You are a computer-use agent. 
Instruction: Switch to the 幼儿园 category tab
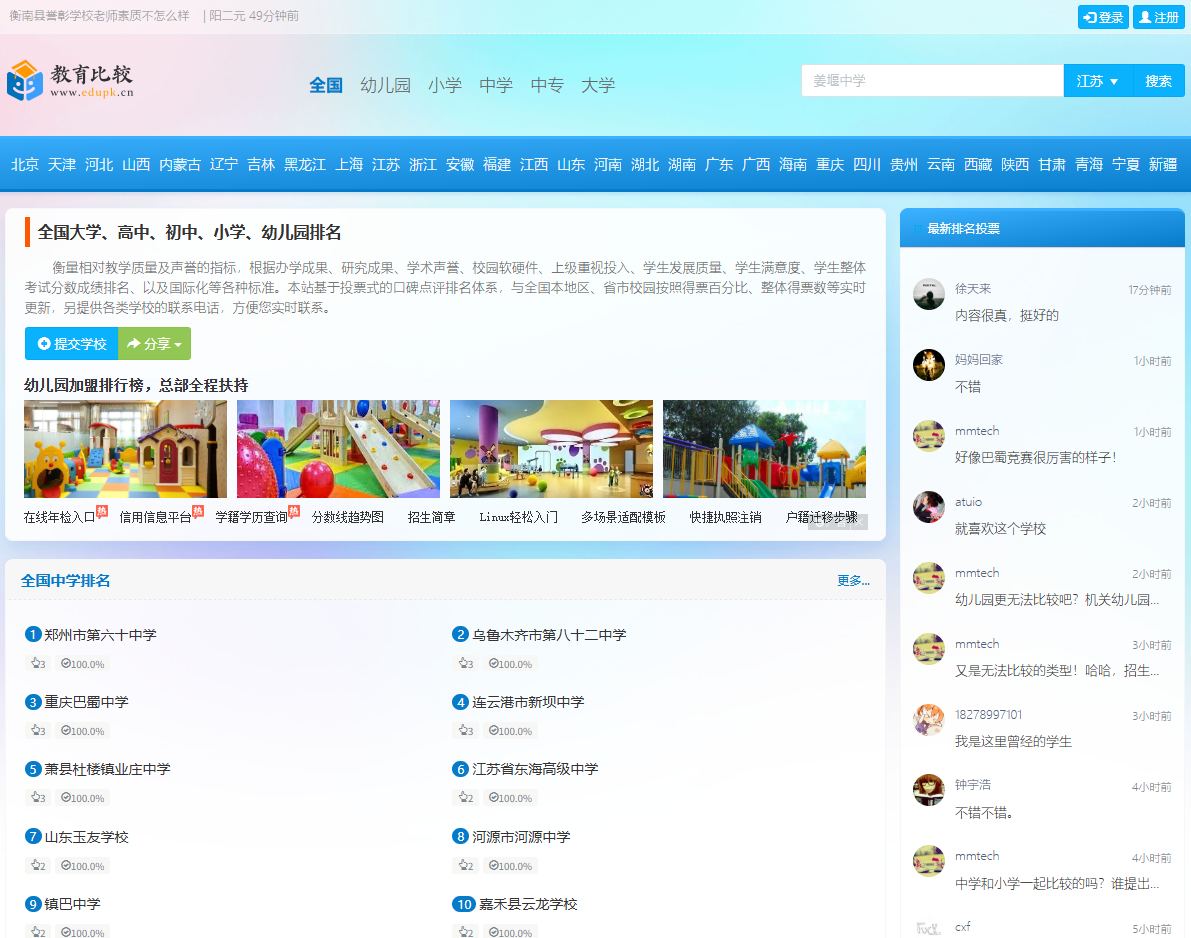tap(386, 85)
